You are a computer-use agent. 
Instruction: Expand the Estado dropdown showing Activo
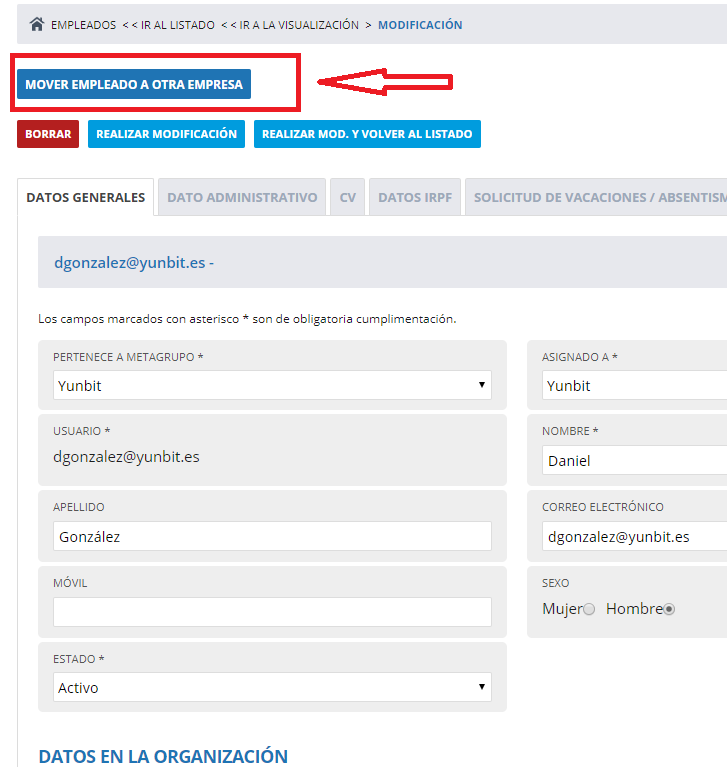[x=272, y=688]
